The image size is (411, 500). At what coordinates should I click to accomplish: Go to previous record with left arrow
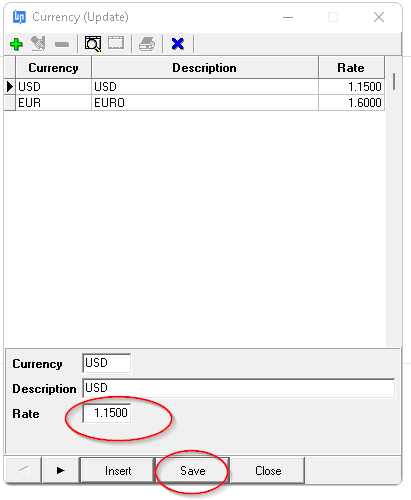click(24, 470)
